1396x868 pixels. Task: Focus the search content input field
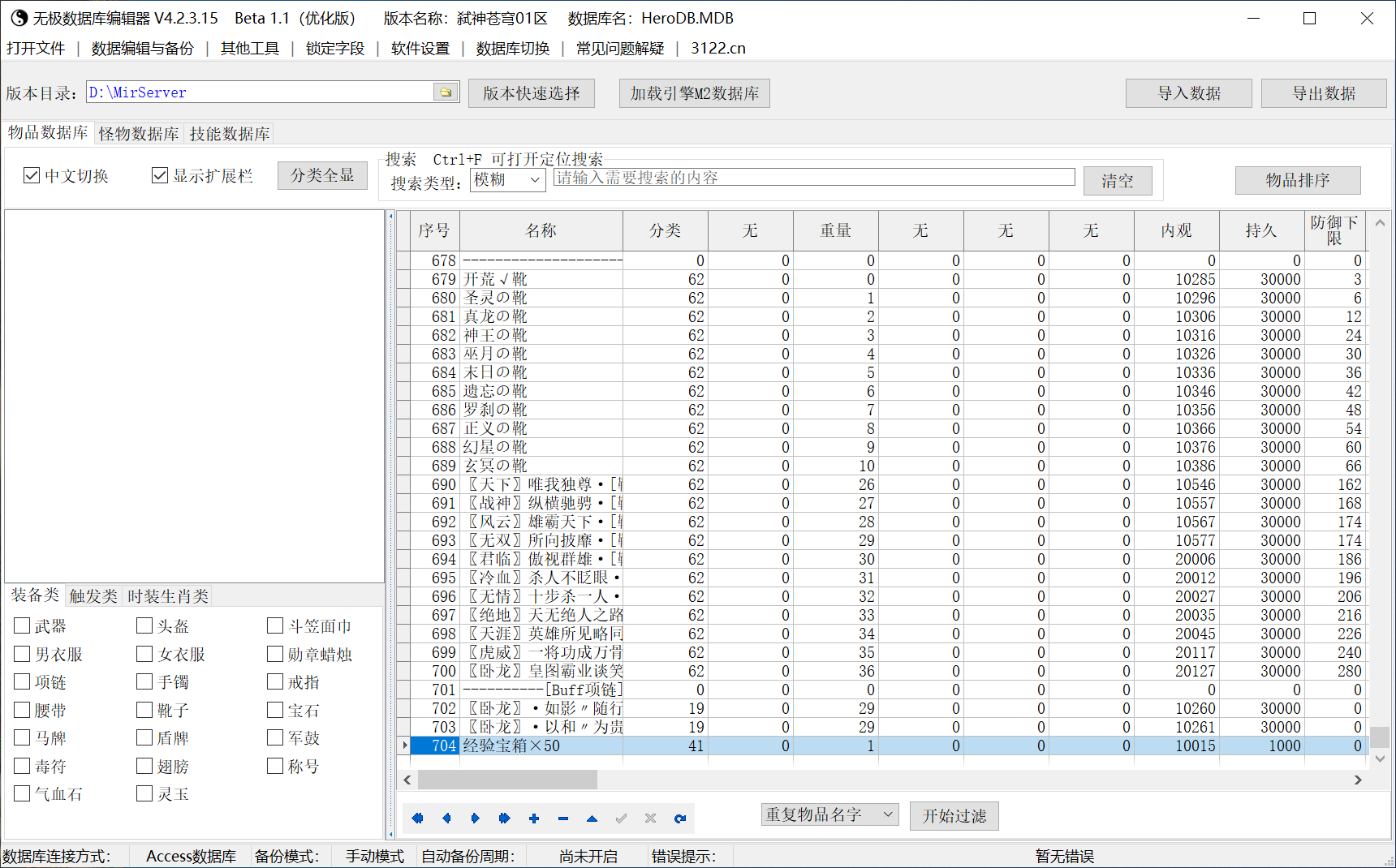(814, 178)
